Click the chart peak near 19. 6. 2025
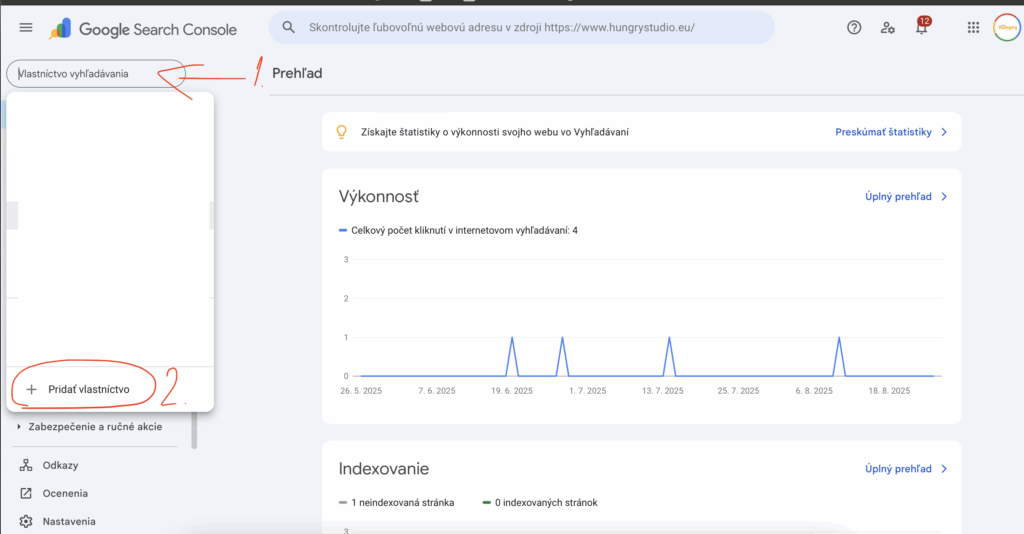The width and height of the screenshot is (1024, 534). pyautogui.click(x=512, y=338)
